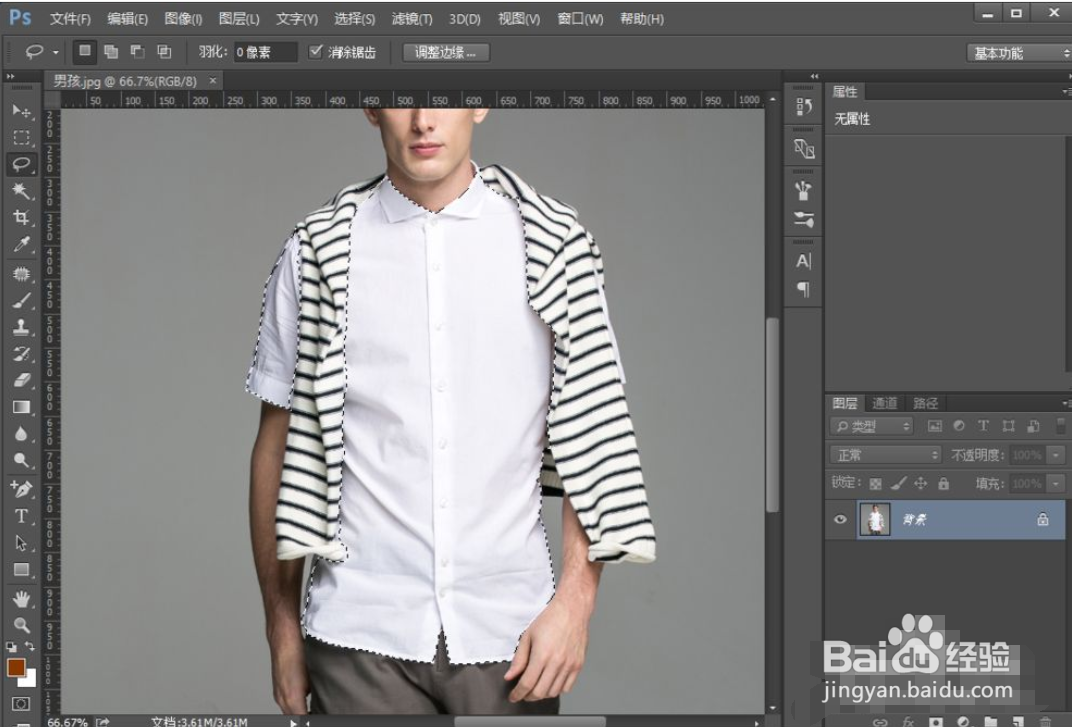Select the Eyedropper tool
Viewport: 1072px width, 727px height.
point(21,245)
